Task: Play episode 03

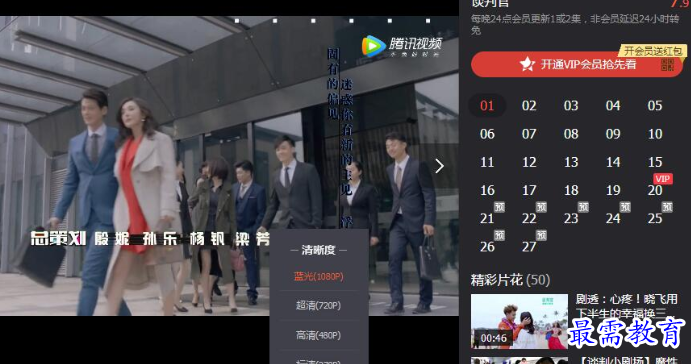Action: point(571,106)
